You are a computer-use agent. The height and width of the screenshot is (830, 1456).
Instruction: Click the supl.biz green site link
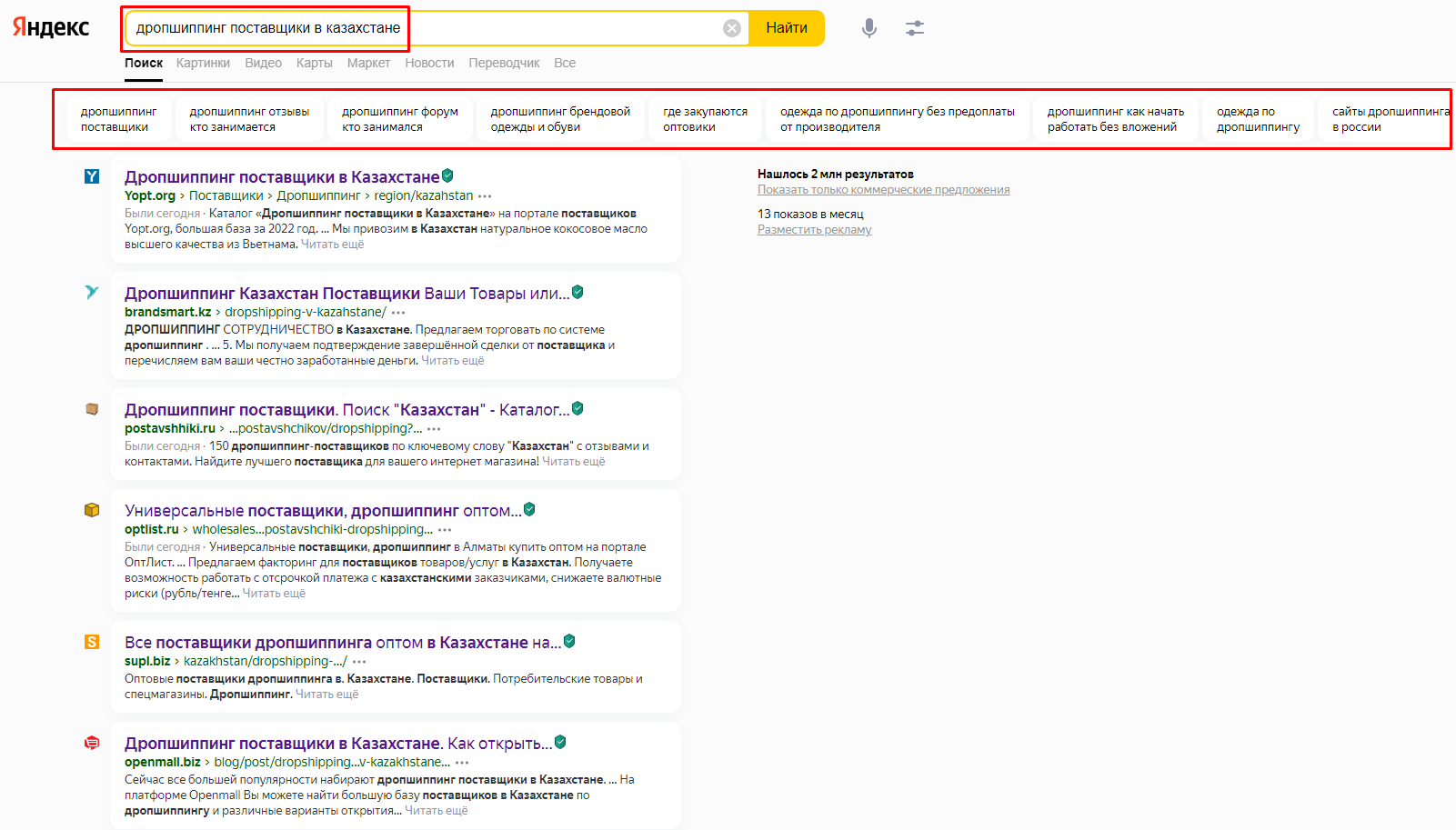pyautogui.click(x=147, y=661)
